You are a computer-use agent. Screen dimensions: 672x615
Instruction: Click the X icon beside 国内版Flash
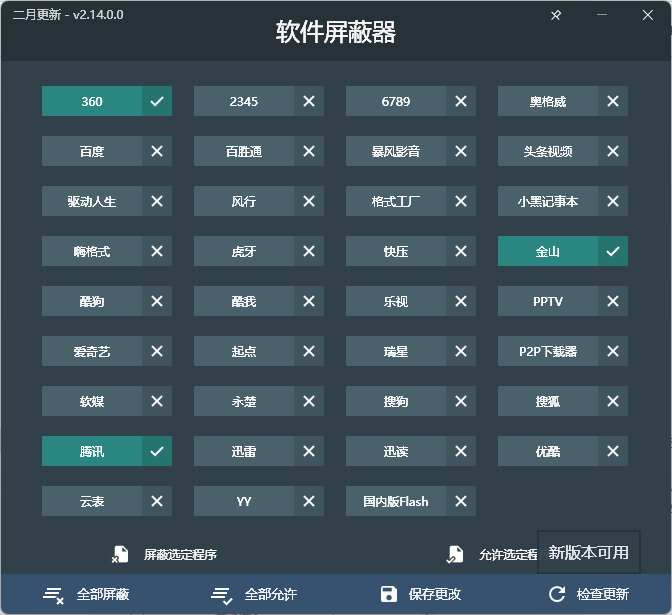coord(461,501)
